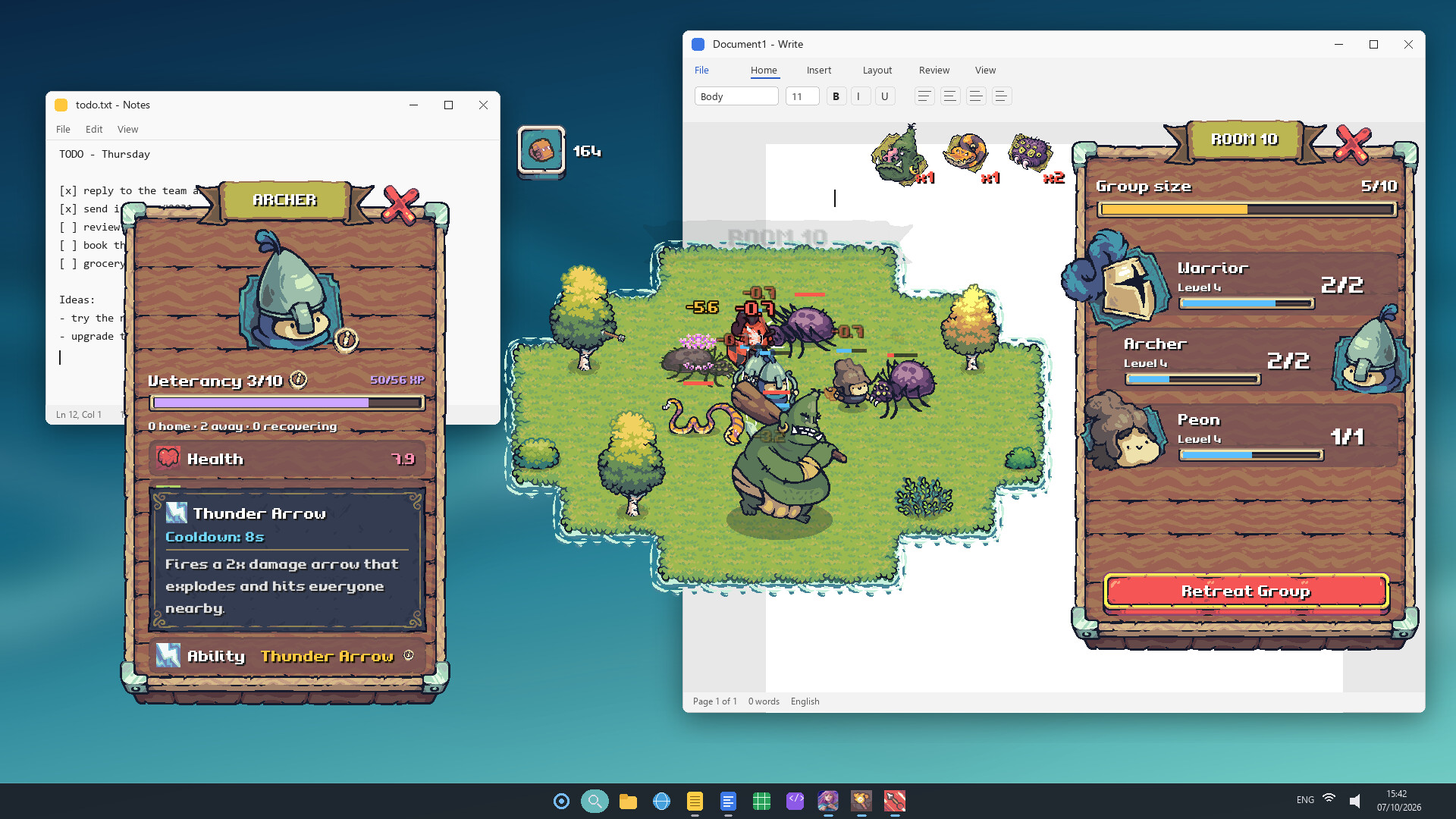Click the Thunder Arrow ability icon in the tooltip
Viewport: 1456px width, 819px height.
[x=176, y=513]
